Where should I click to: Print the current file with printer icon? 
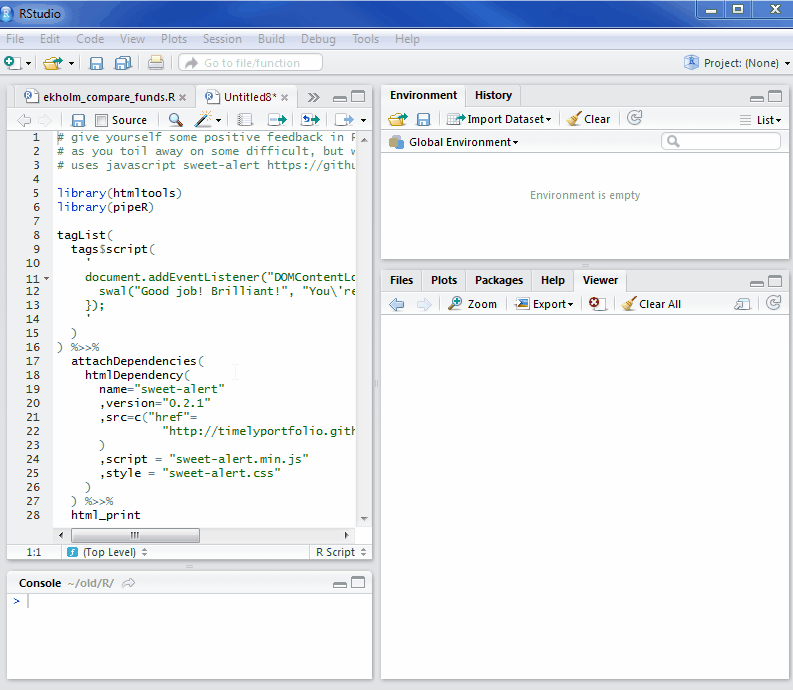pyautogui.click(x=156, y=63)
